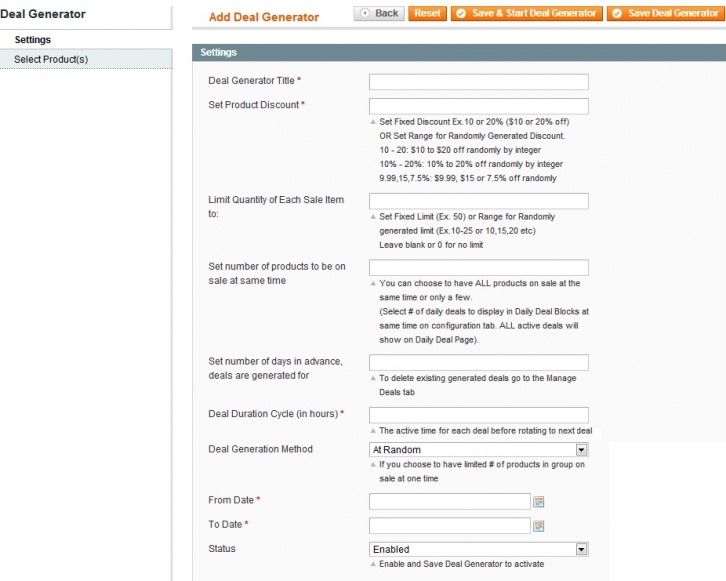Focus the Deal Generator Title field
This screenshot has width=726, height=581.
pos(479,82)
